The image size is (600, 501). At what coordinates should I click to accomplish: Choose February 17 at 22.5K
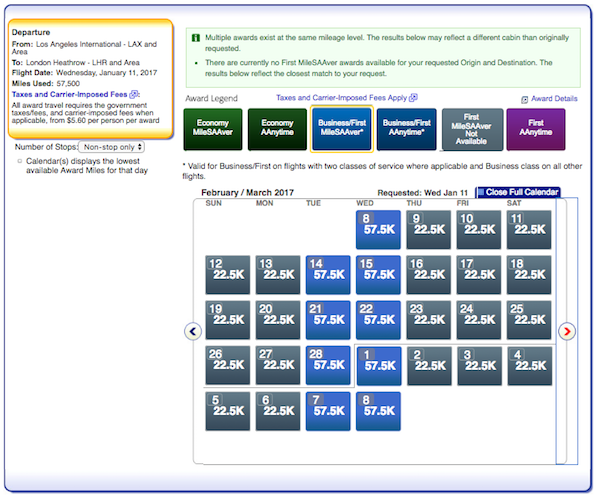tap(479, 275)
